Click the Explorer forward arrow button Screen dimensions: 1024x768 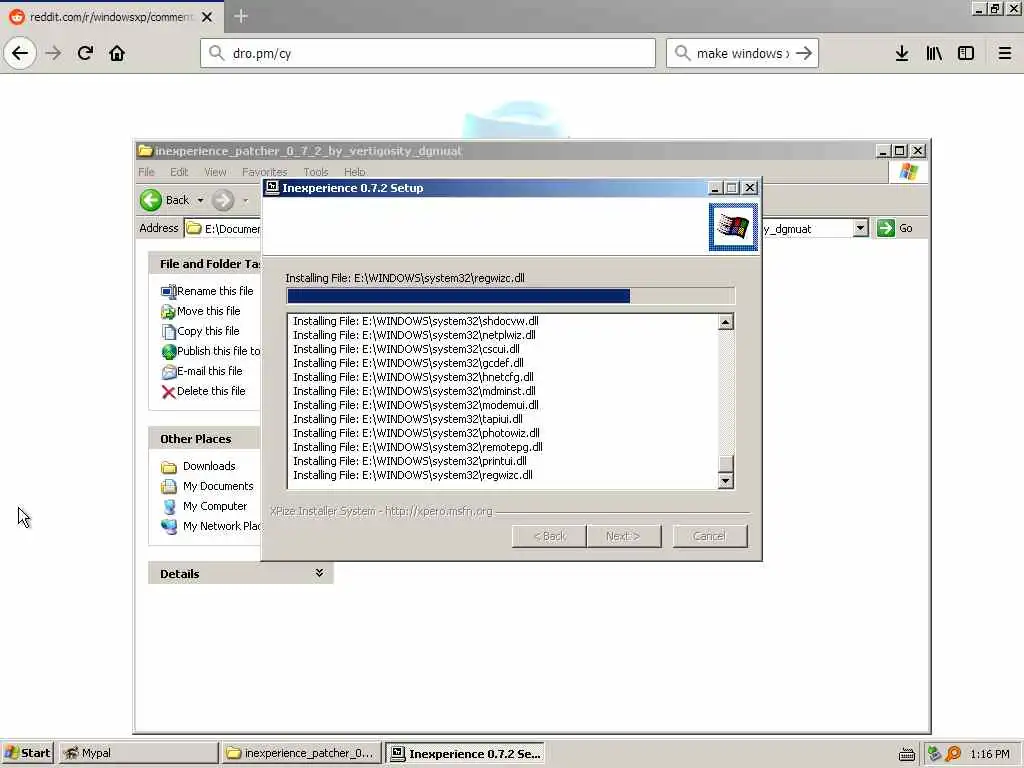(x=223, y=200)
